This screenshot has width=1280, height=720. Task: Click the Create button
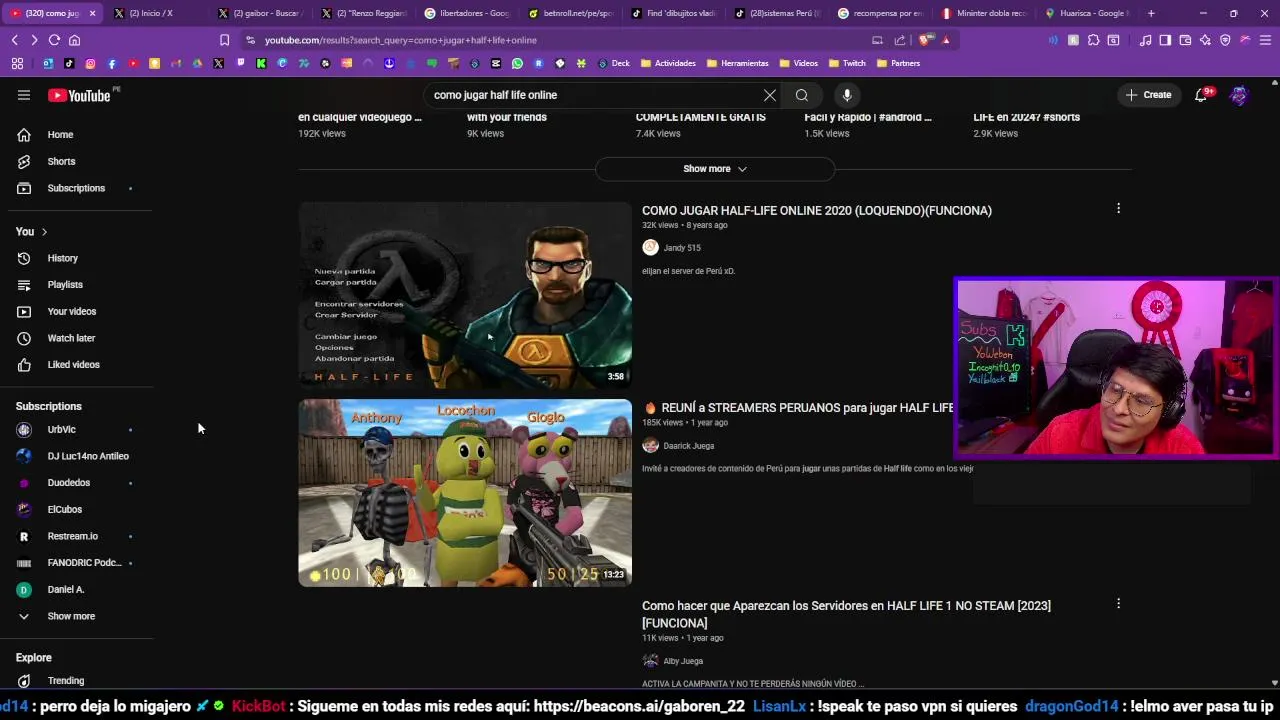[x=1148, y=95]
